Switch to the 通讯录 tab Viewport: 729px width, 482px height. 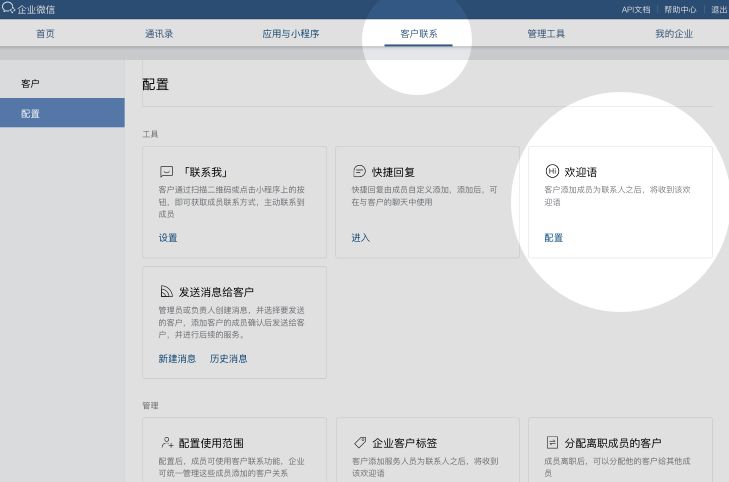(159, 34)
